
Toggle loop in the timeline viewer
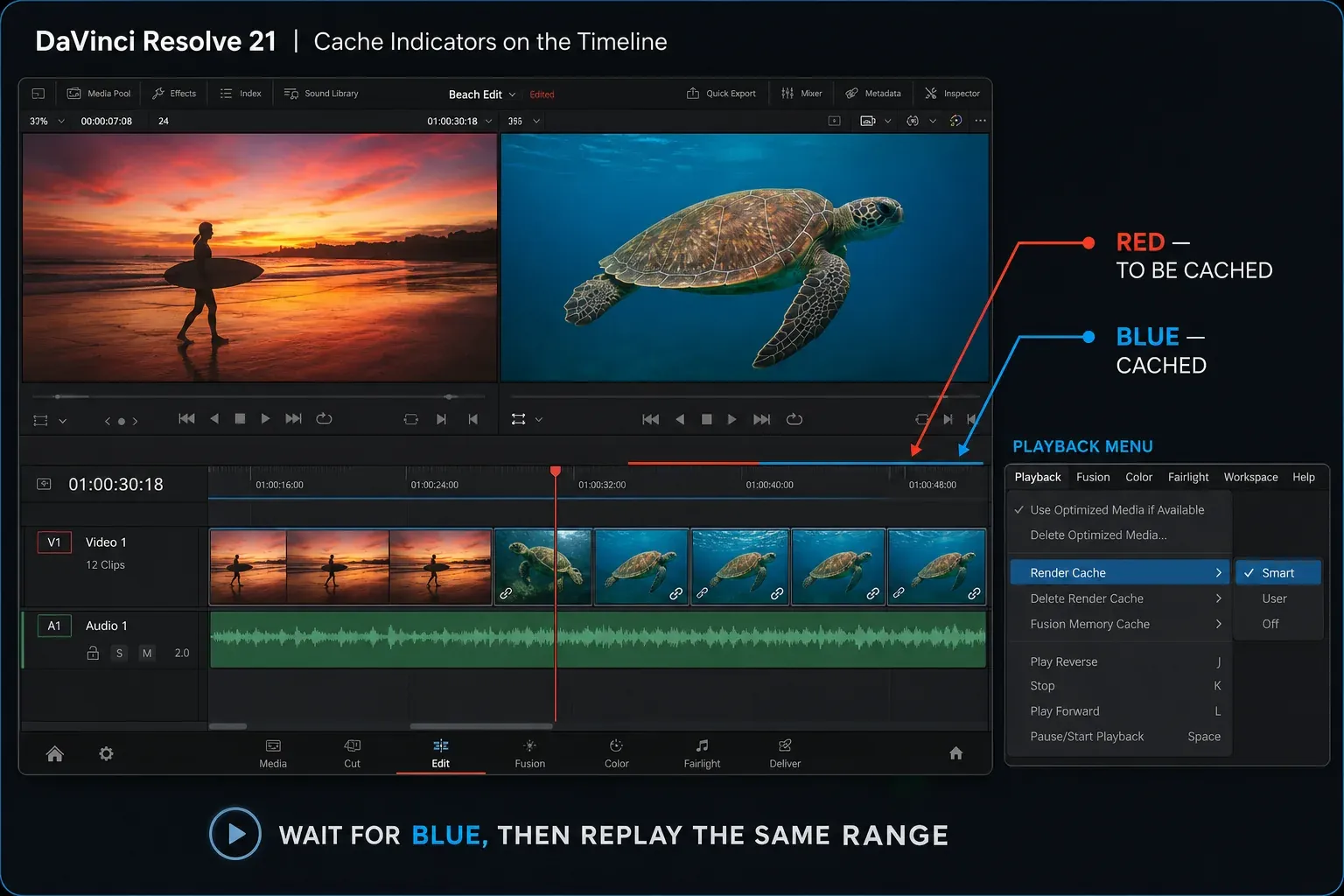click(x=794, y=420)
